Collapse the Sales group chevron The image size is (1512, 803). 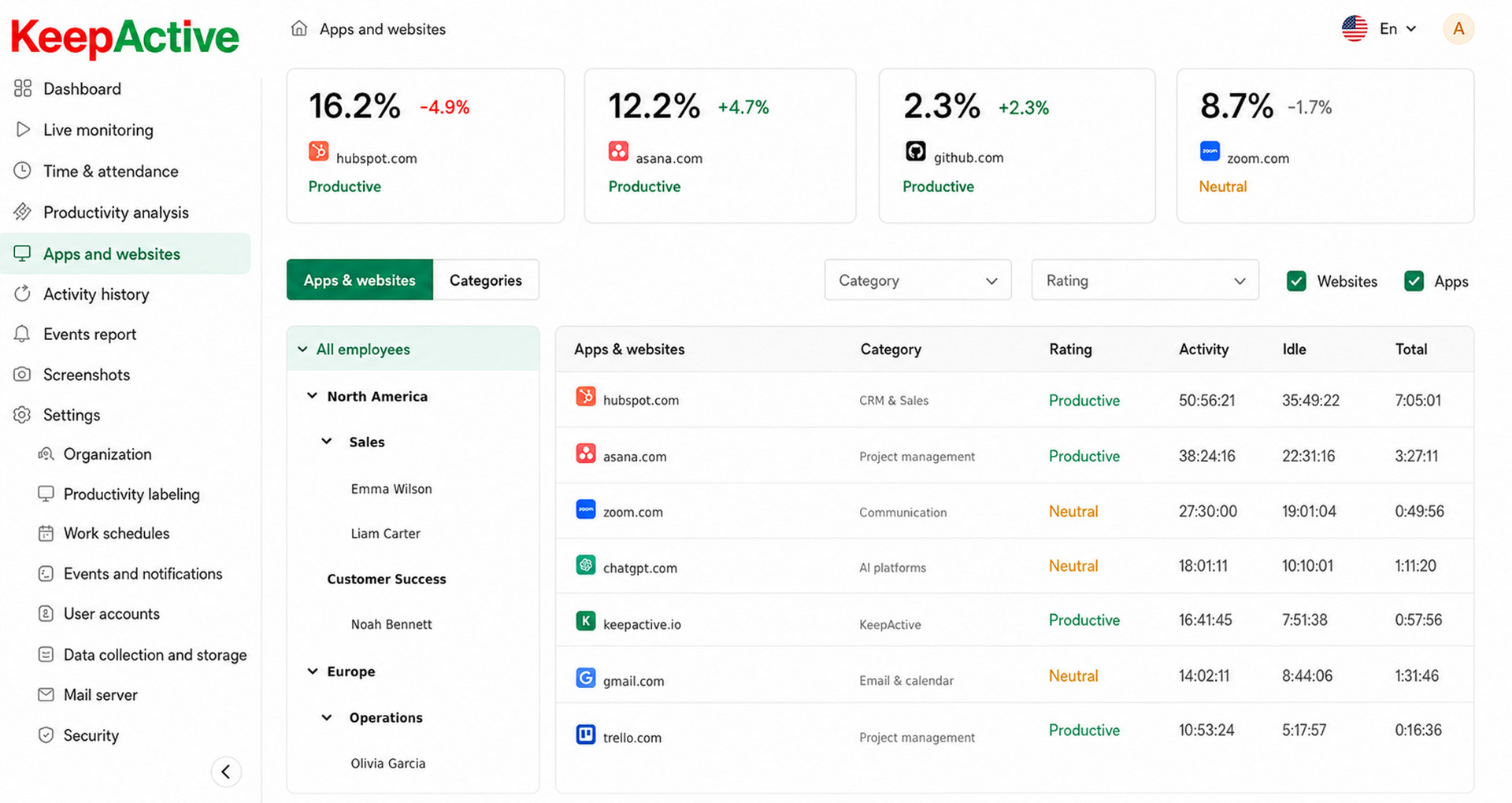[327, 442]
